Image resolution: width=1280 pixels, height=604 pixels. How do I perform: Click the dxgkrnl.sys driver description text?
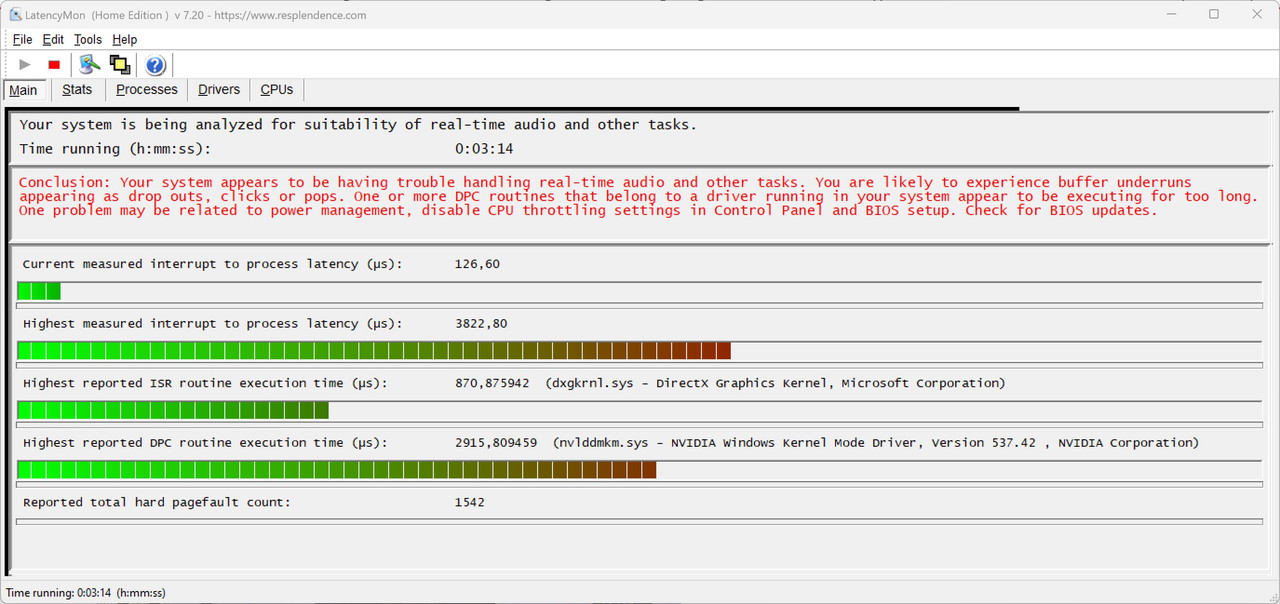pyautogui.click(x=776, y=383)
